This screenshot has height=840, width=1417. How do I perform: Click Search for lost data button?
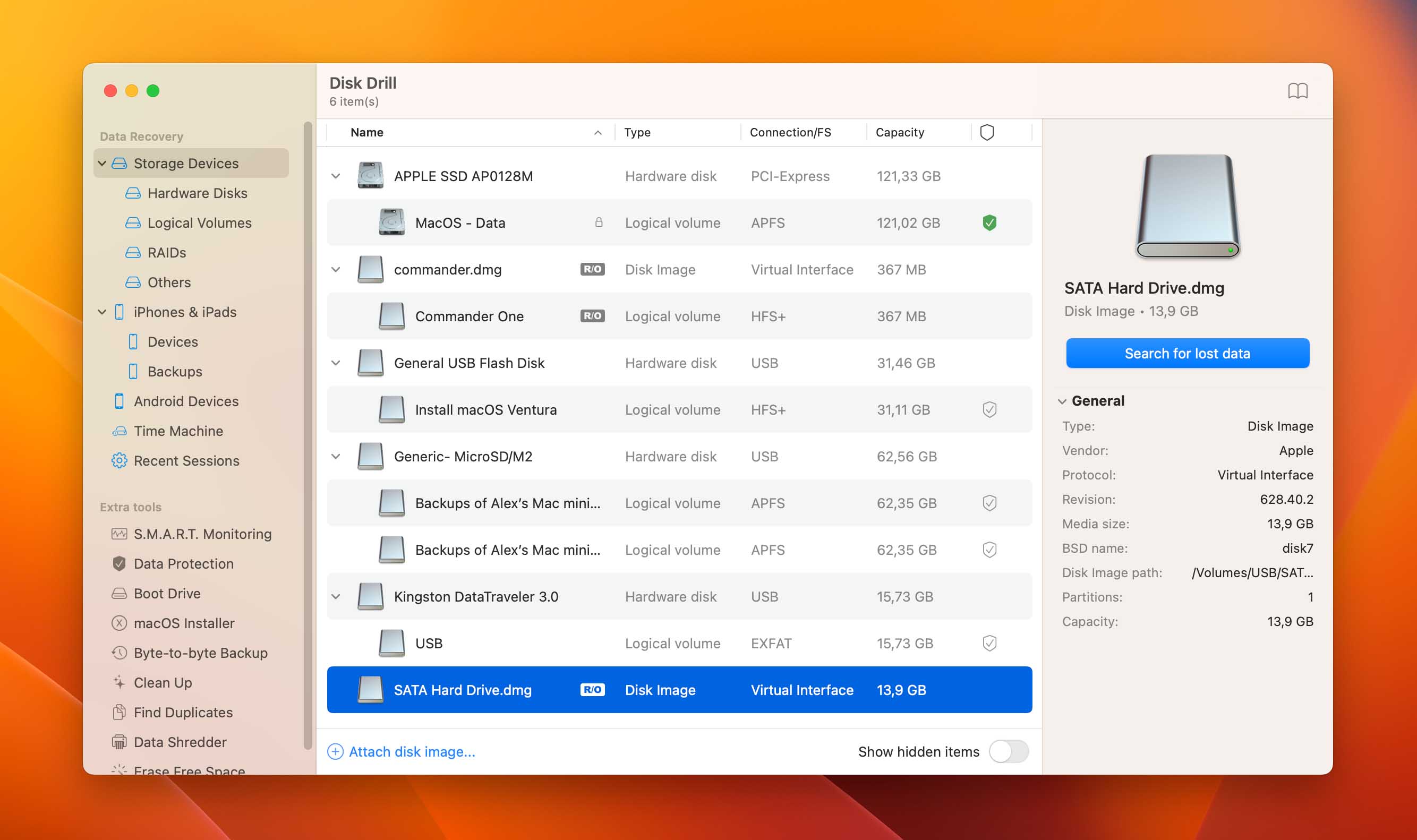pyautogui.click(x=1187, y=353)
